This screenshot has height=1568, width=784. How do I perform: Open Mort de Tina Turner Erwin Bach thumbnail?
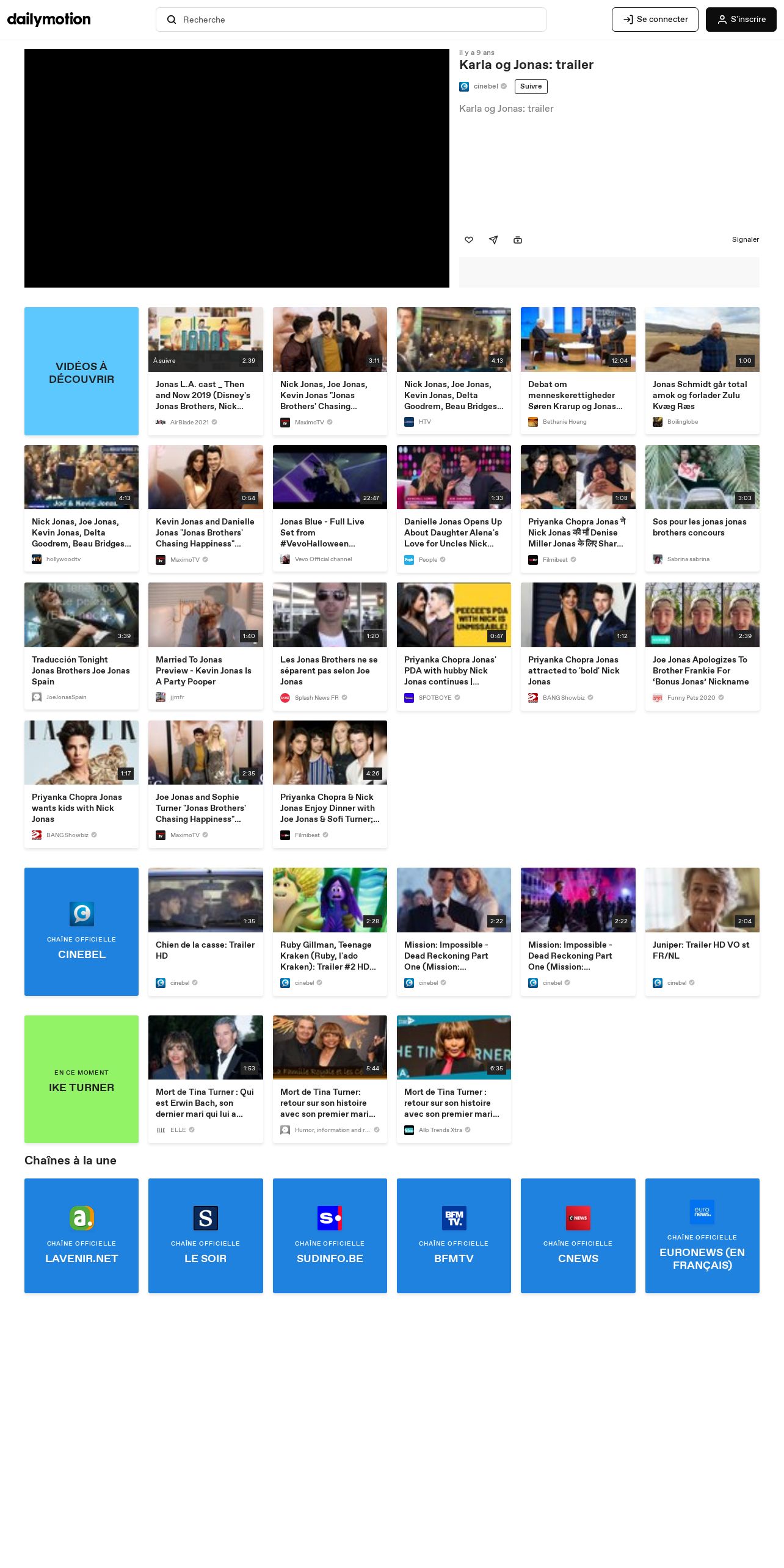[x=205, y=1047]
